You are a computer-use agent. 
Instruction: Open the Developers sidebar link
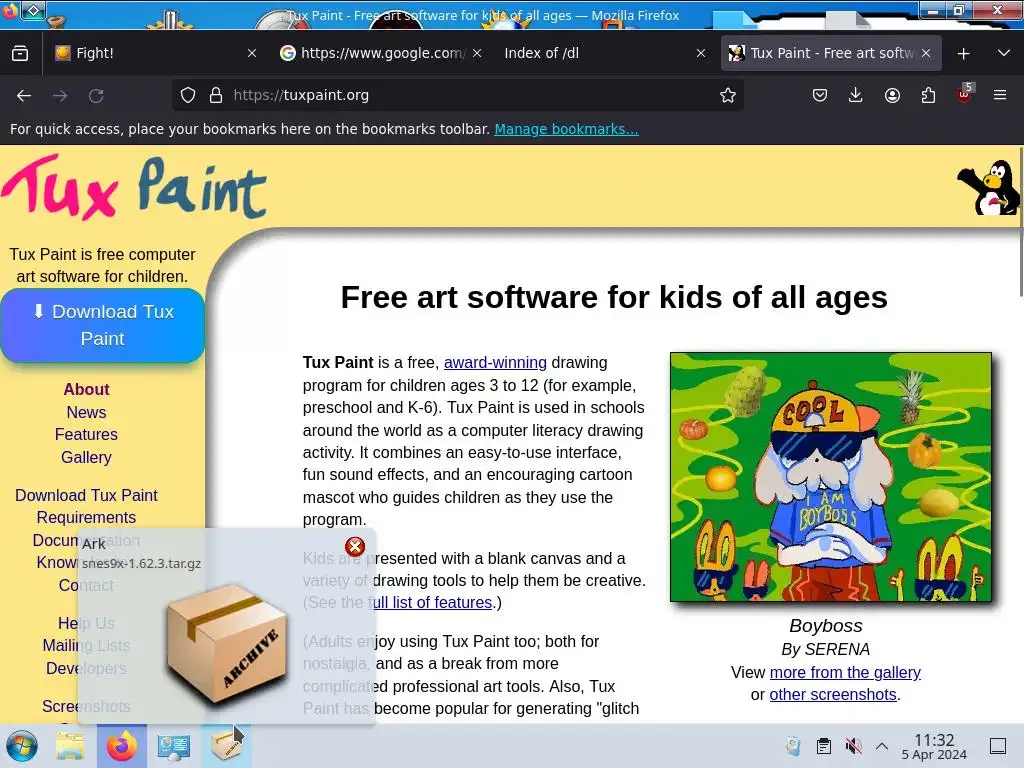(86, 668)
